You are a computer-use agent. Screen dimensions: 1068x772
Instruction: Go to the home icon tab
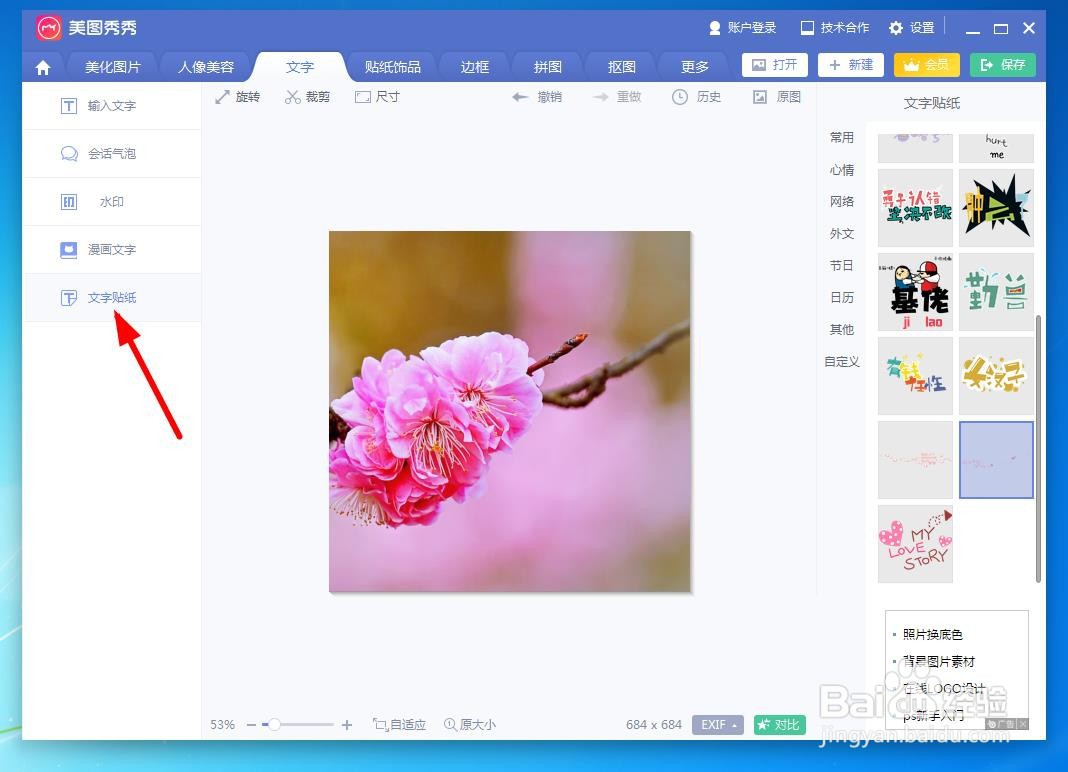(43, 67)
